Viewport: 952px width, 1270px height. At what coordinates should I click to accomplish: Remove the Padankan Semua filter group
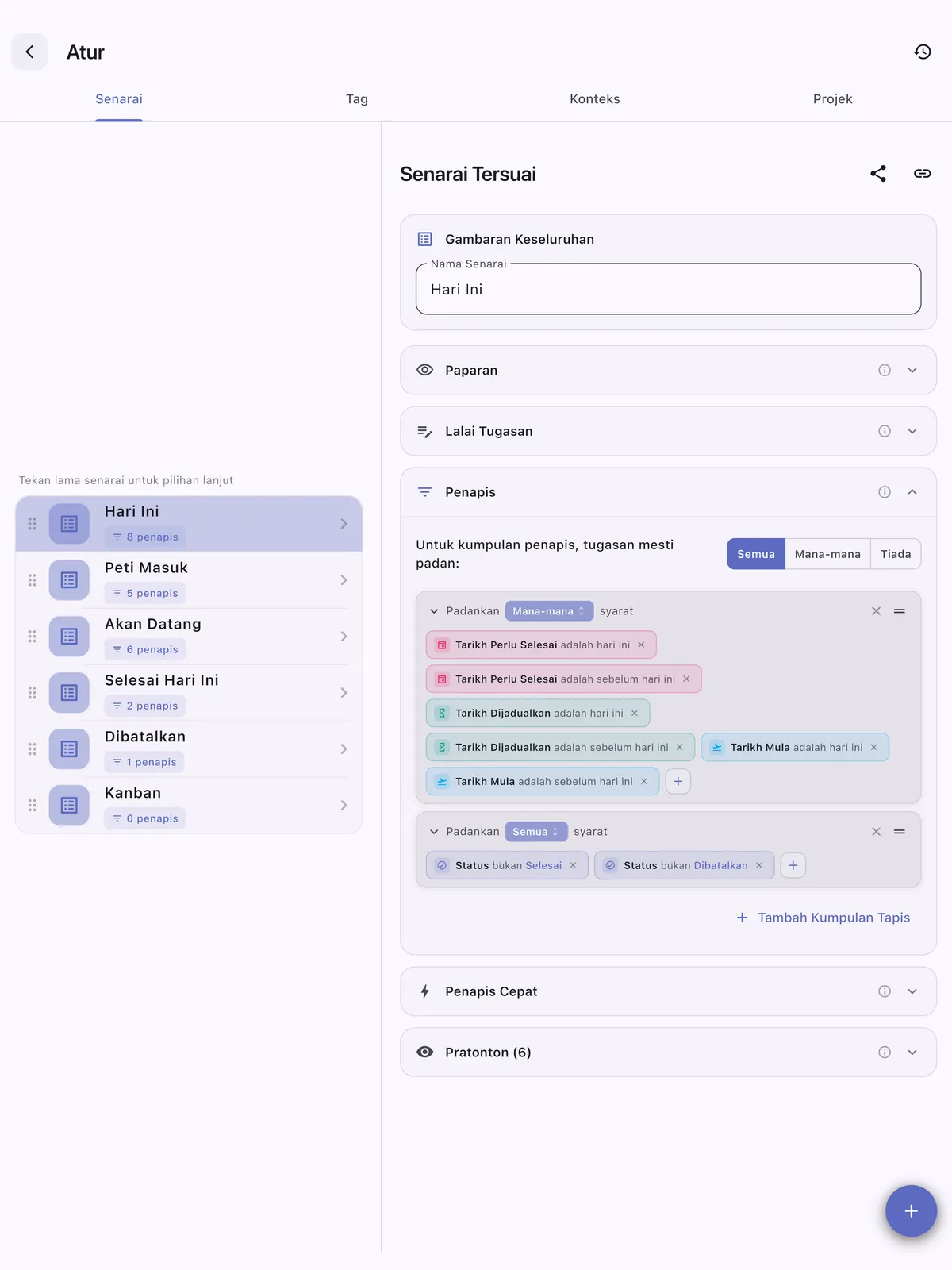click(876, 832)
